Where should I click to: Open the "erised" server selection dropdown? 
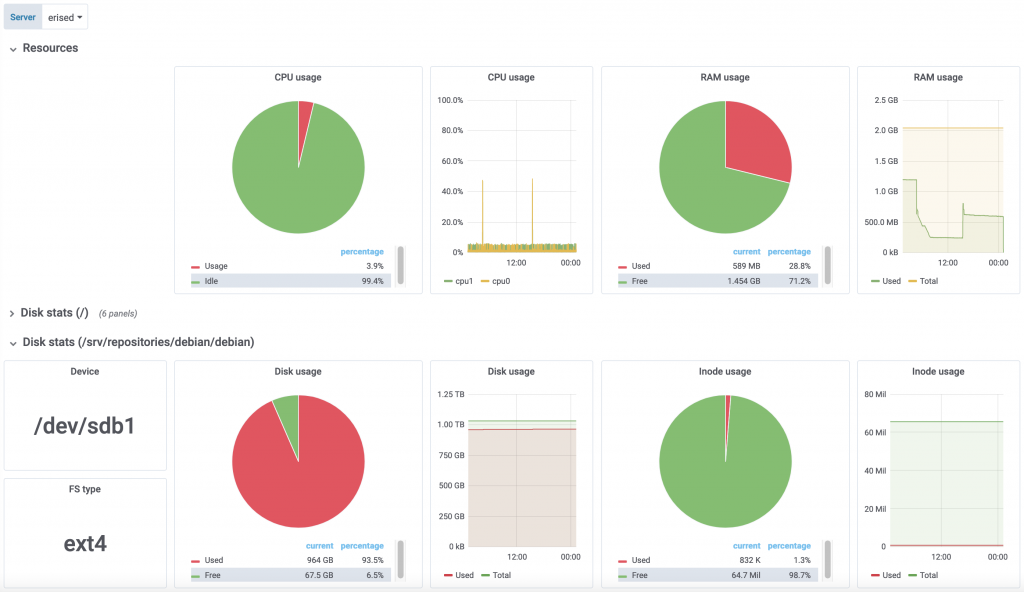click(x=64, y=16)
